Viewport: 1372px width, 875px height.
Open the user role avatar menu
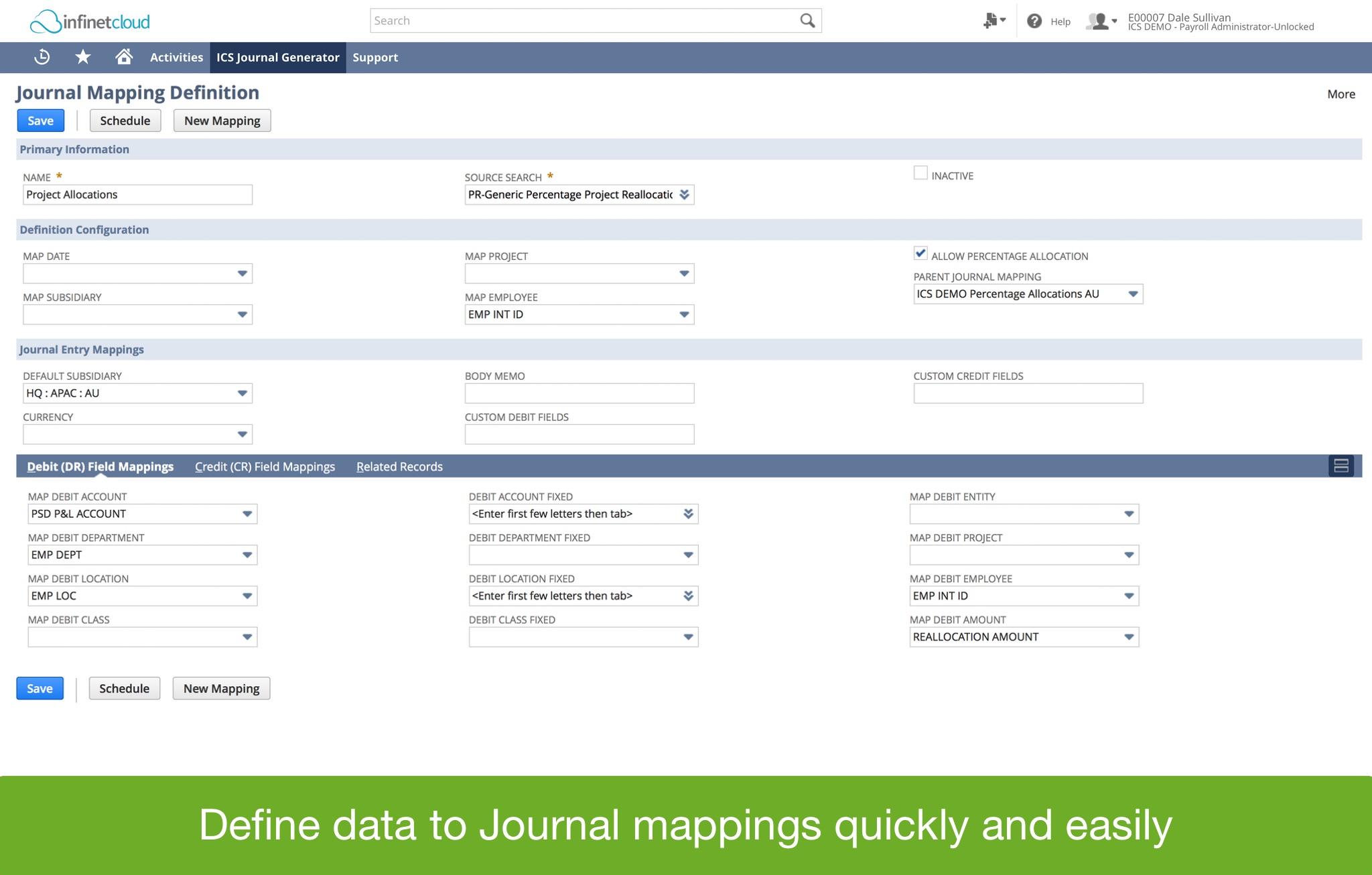tap(1101, 21)
